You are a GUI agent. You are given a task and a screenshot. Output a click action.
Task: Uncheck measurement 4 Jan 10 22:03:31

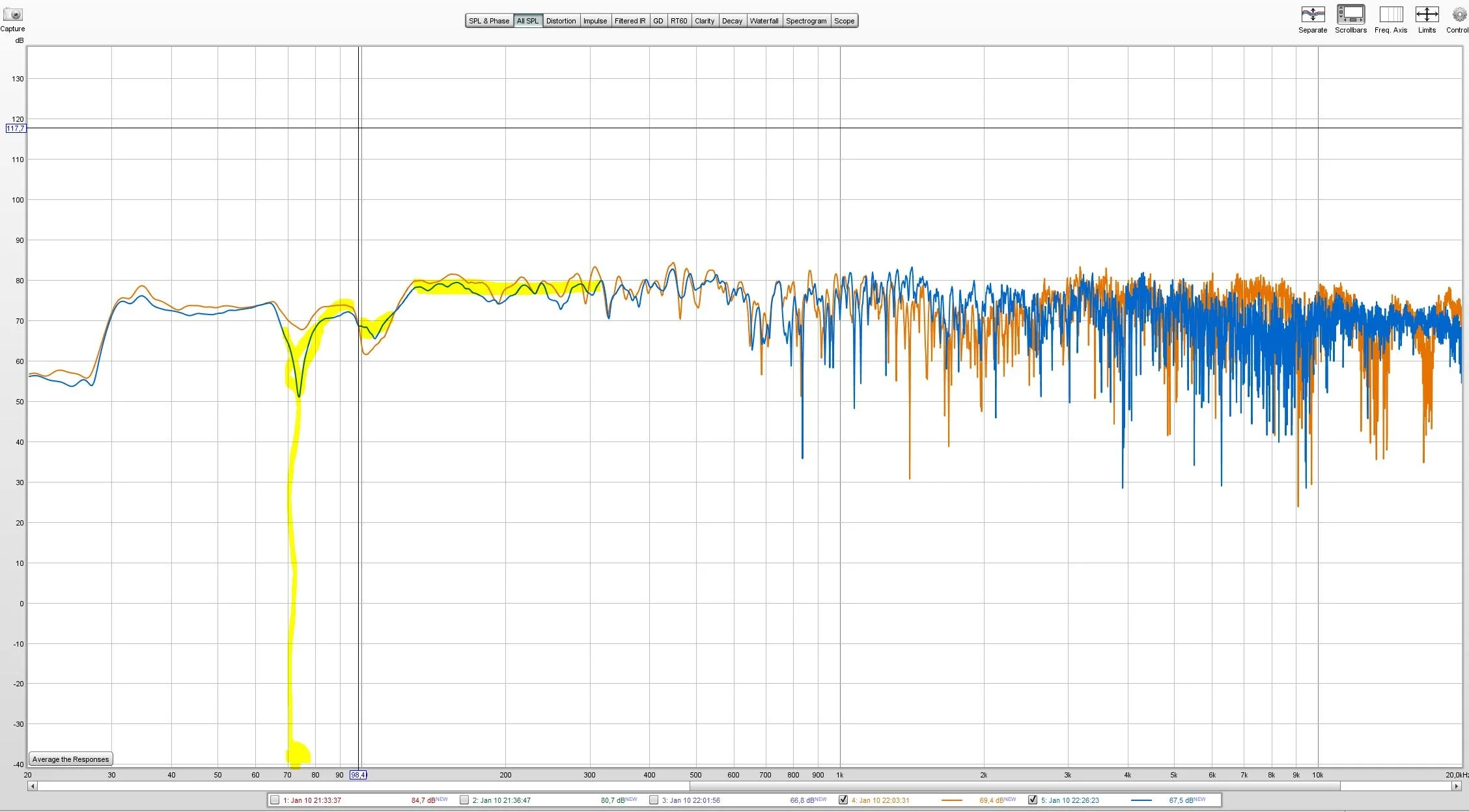tap(843, 800)
